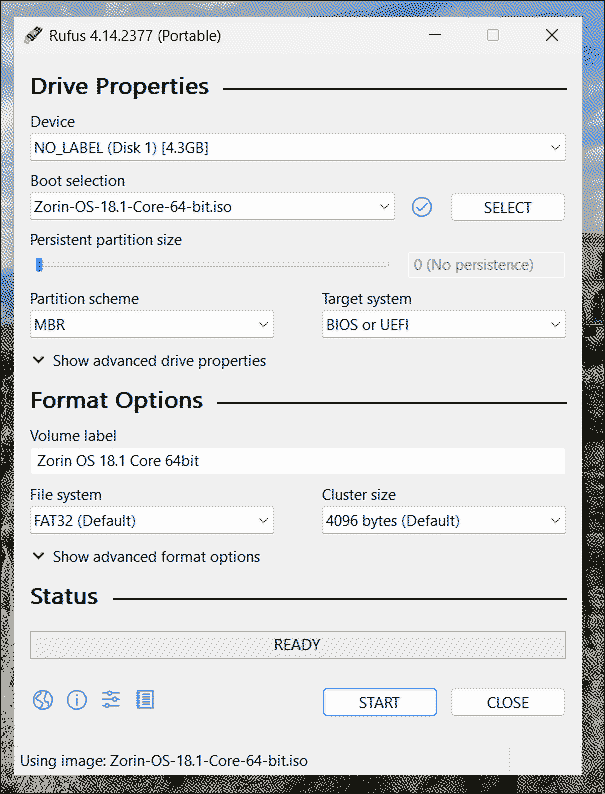
Task: Expand Show advanced format options
Action: coord(146,557)
